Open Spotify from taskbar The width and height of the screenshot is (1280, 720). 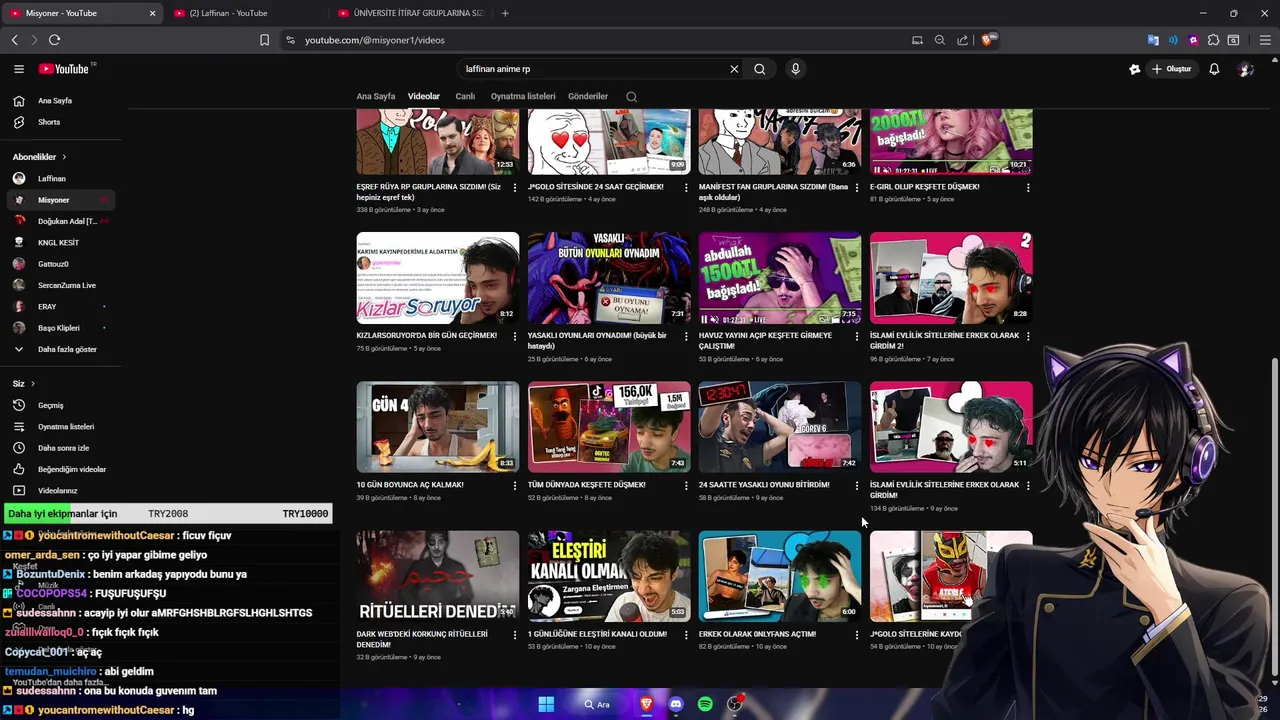pos(705,704)
